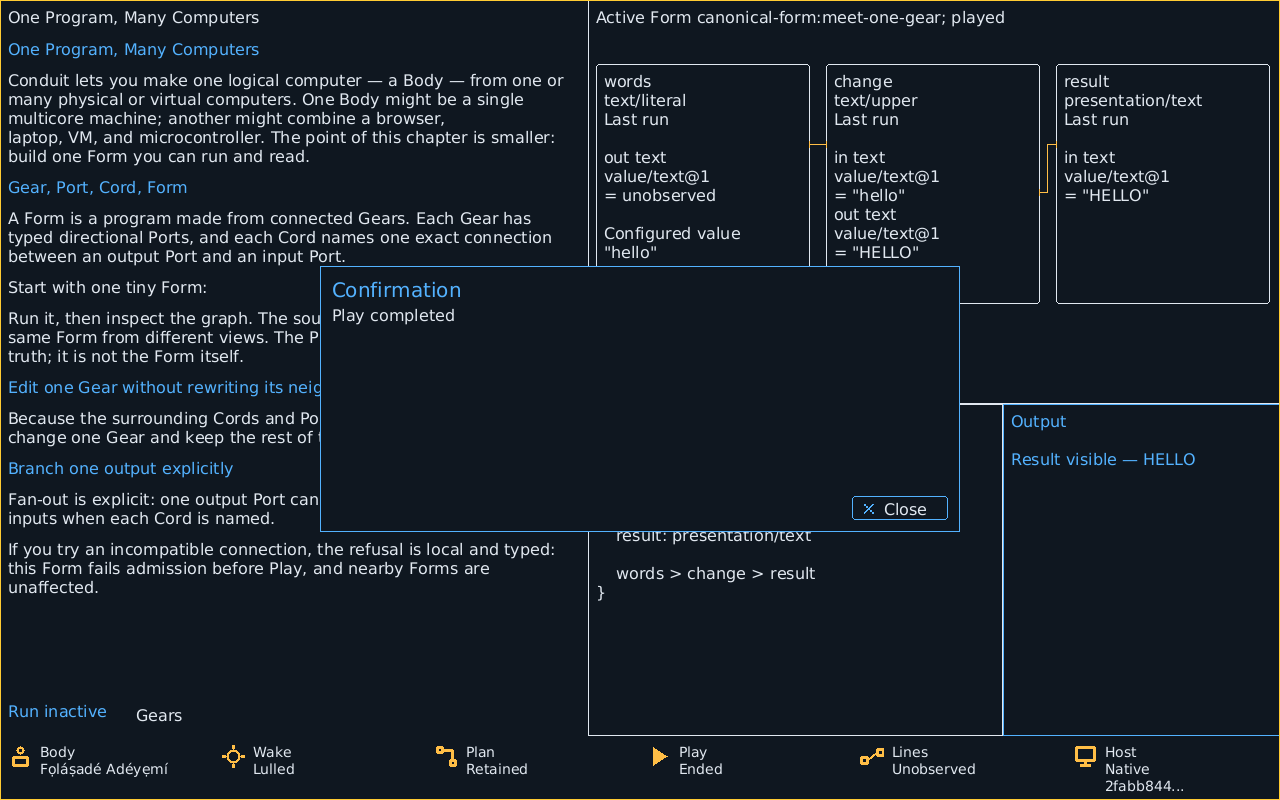Click the Body status icon

20,757
